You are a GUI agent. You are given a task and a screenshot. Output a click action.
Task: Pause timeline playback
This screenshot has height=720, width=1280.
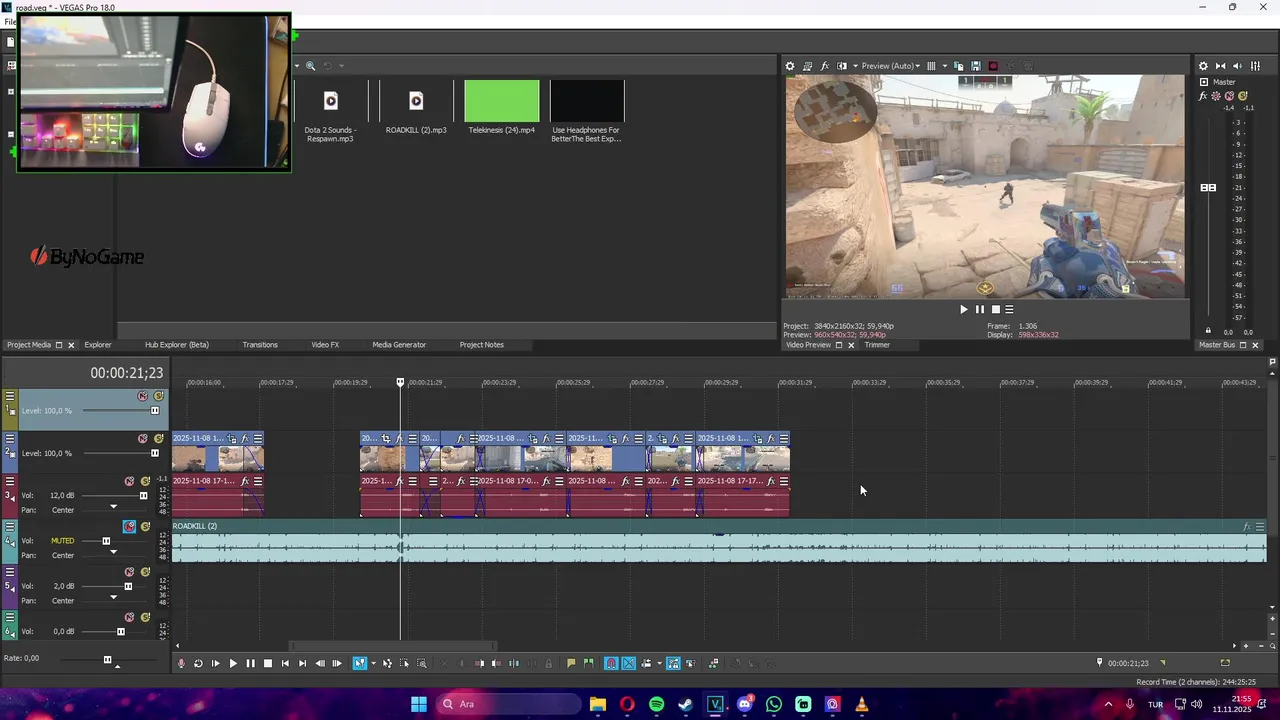pyautogui.click(x=250, y=663)
